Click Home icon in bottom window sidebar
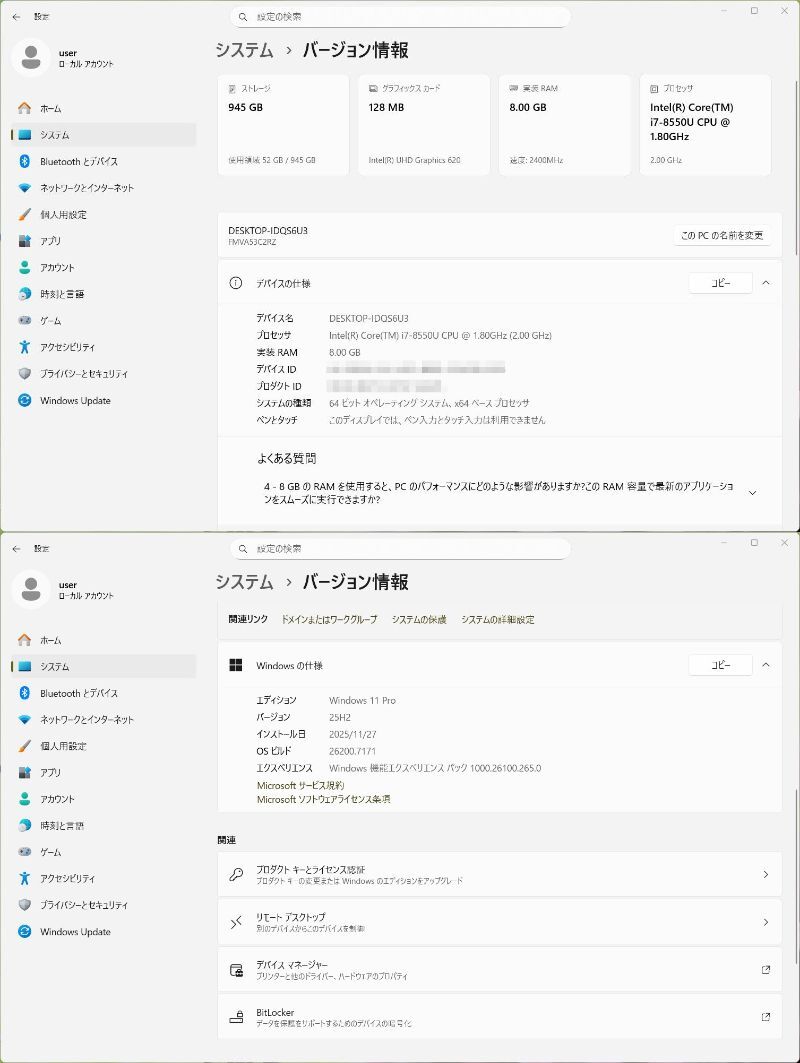800x1063 pixels. 24,640
